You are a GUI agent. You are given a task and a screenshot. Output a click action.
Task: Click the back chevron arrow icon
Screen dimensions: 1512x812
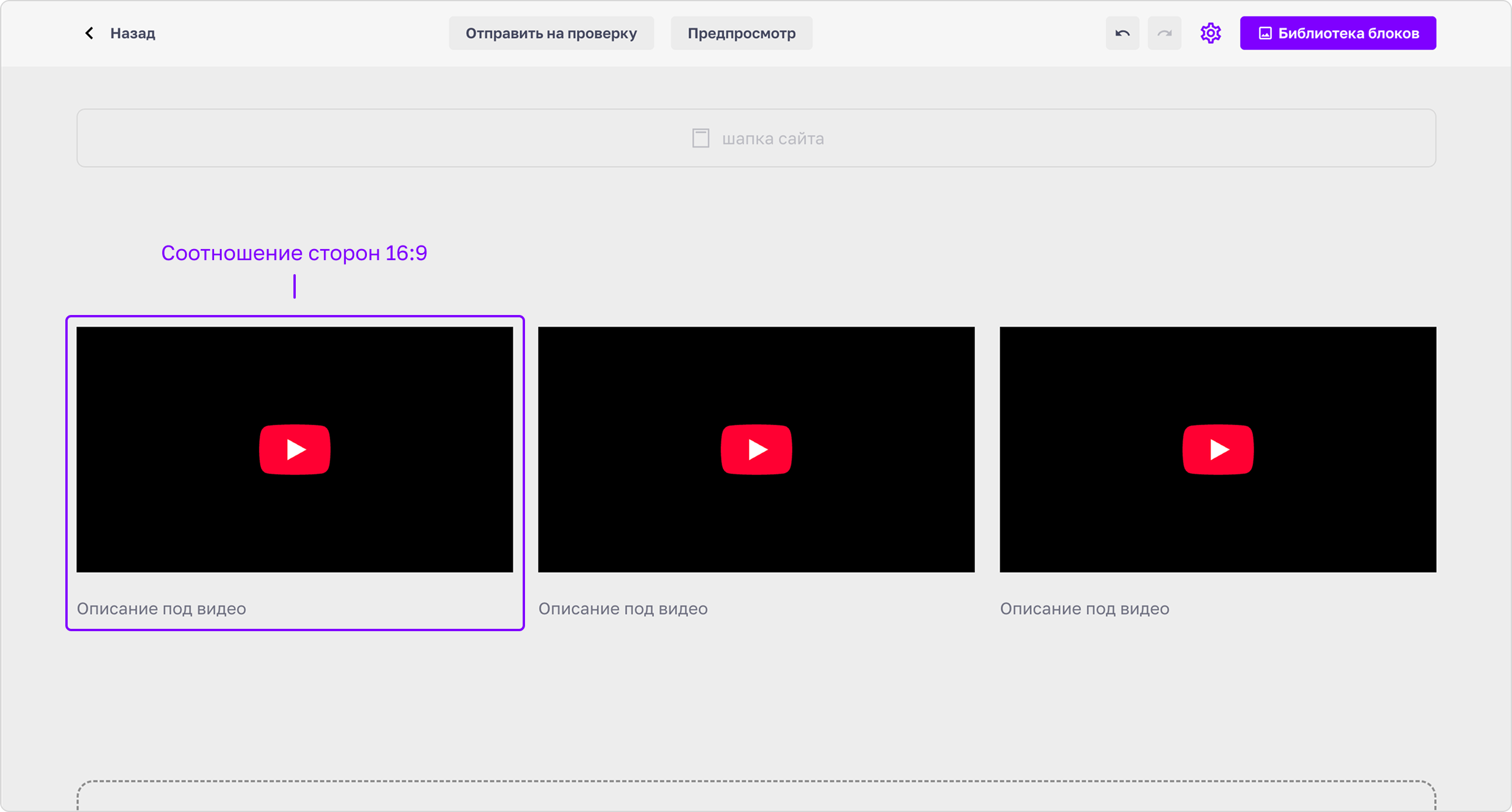coord(89,33)
